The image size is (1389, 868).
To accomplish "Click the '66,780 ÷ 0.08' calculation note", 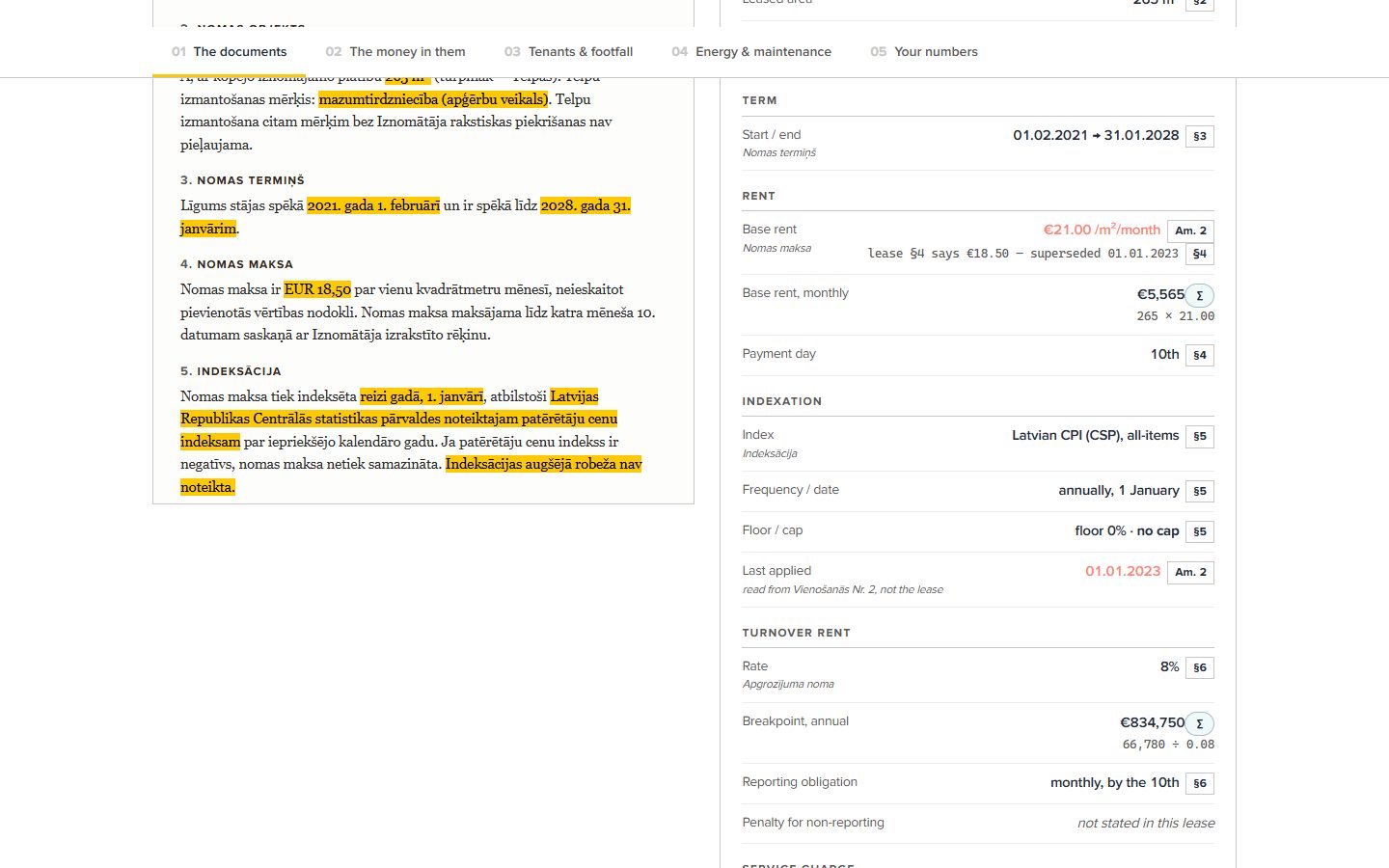I will [x=1168, y=745].
